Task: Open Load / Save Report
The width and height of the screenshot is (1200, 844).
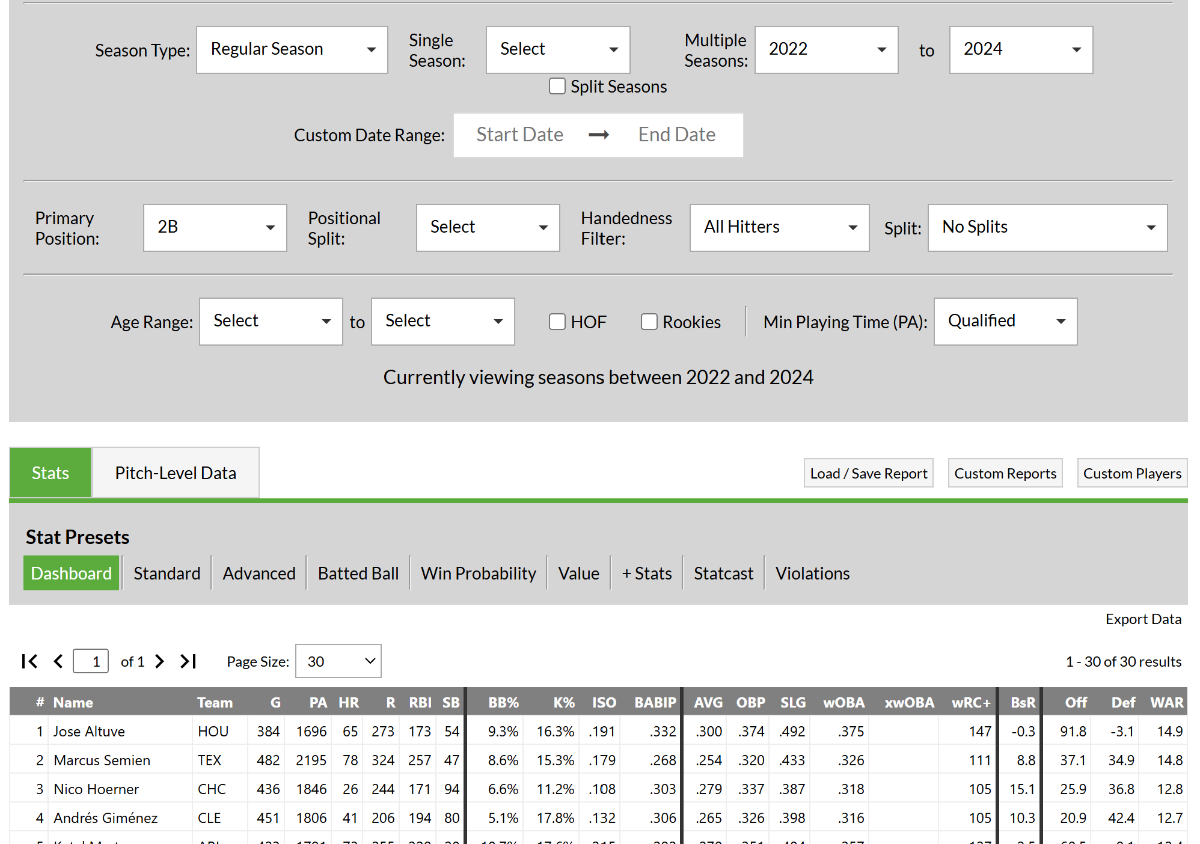Action: point(868,474)
